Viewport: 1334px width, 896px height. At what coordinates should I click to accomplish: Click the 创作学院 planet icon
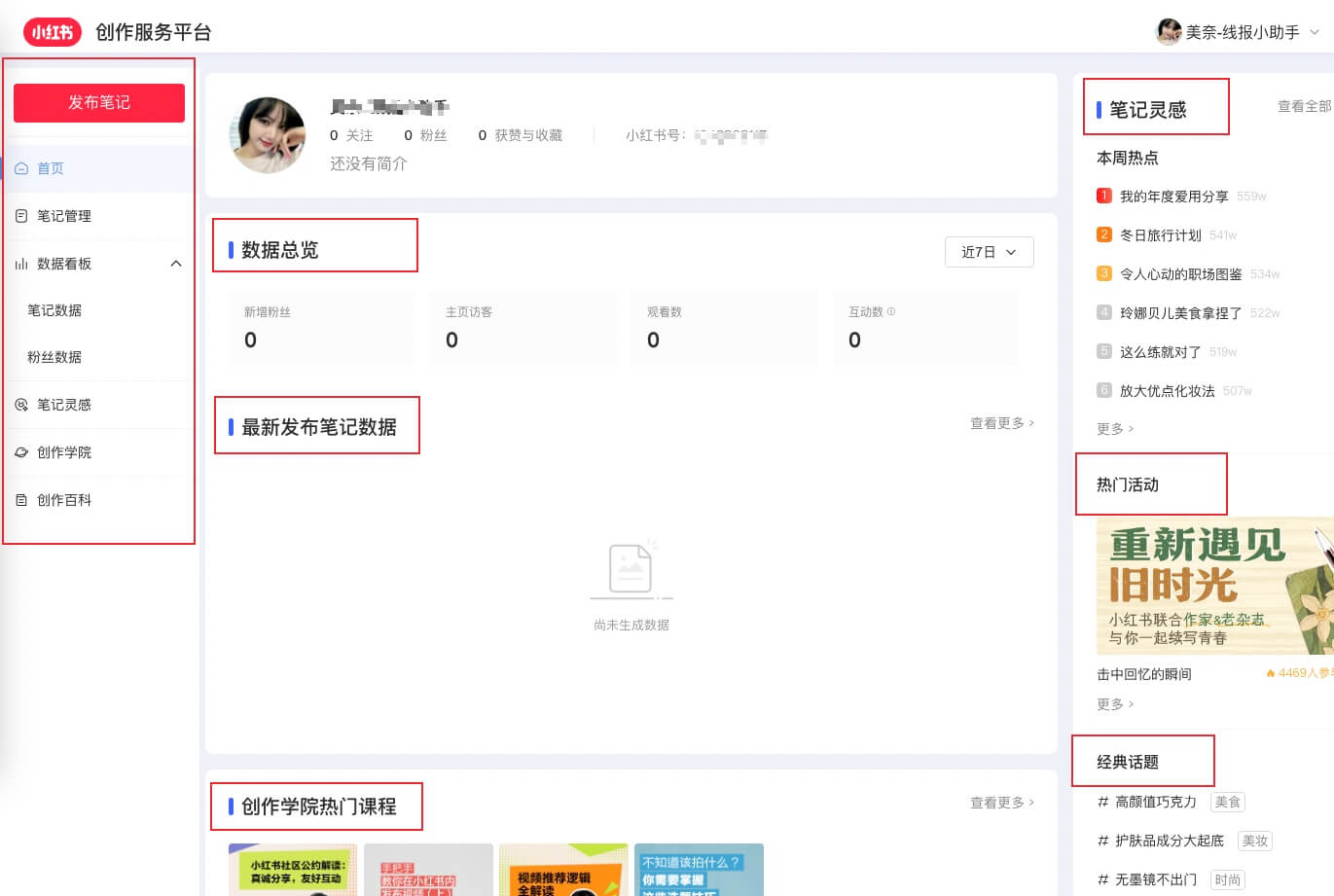pyautogui.click(x=21, y=452)
